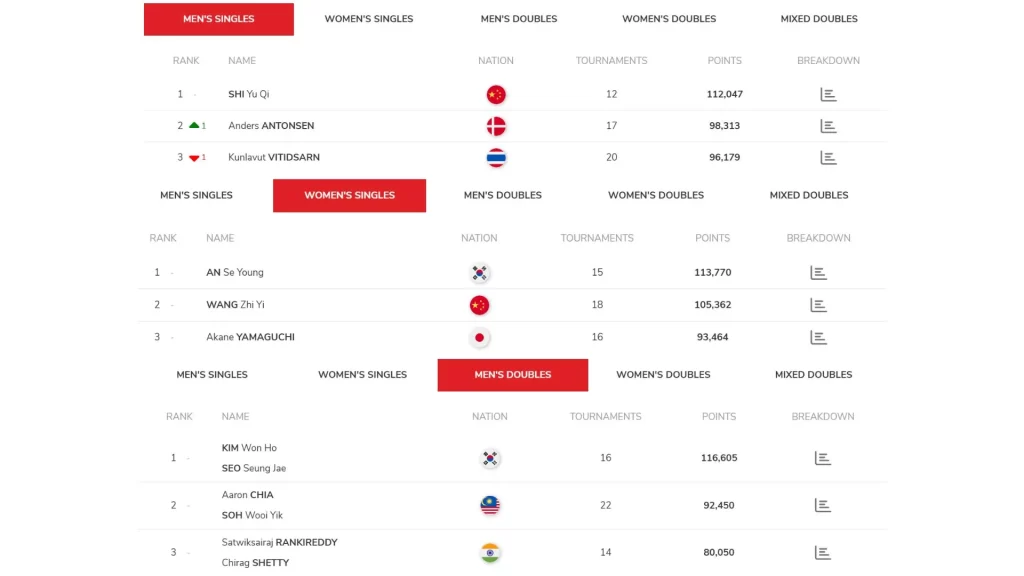The image size is (1024, 576).
Task: Open the breakdown icon for Wang Zhi Yi
Action: (x=818, y=305)
